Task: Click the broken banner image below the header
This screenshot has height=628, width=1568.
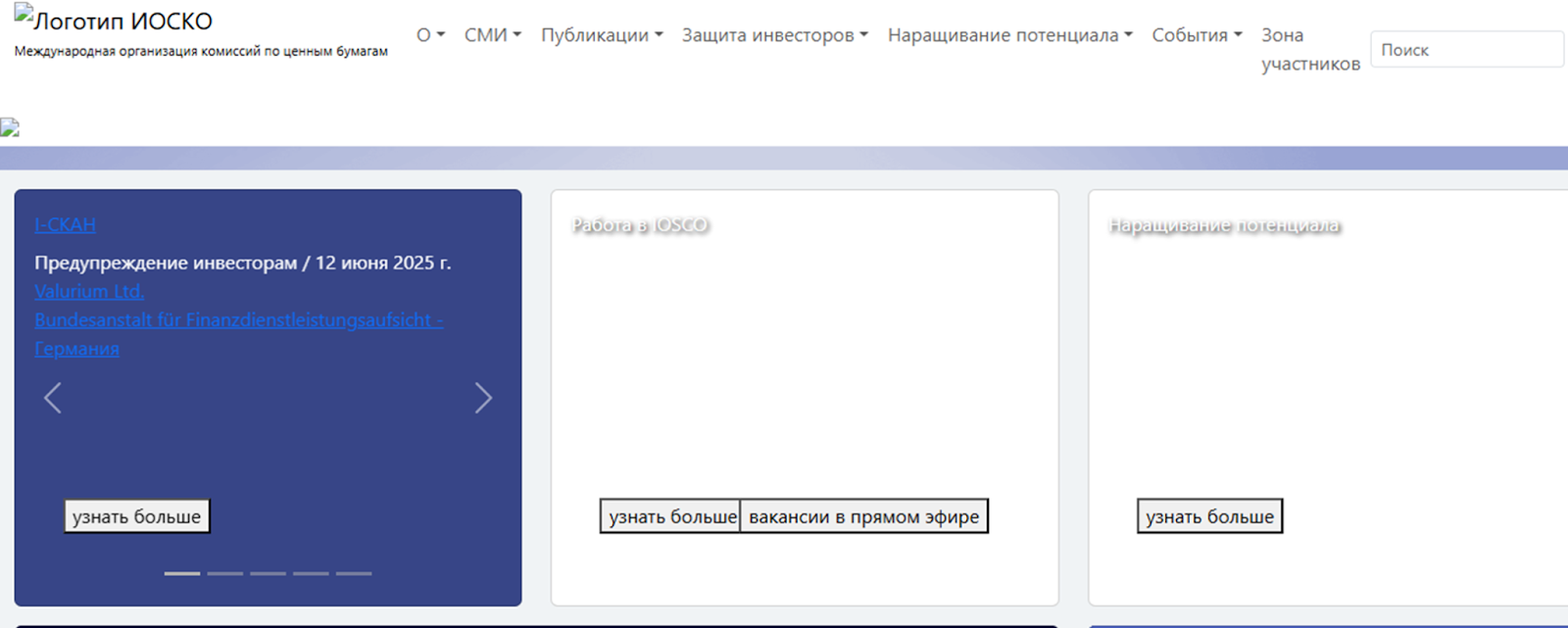Action: point(10,127)
